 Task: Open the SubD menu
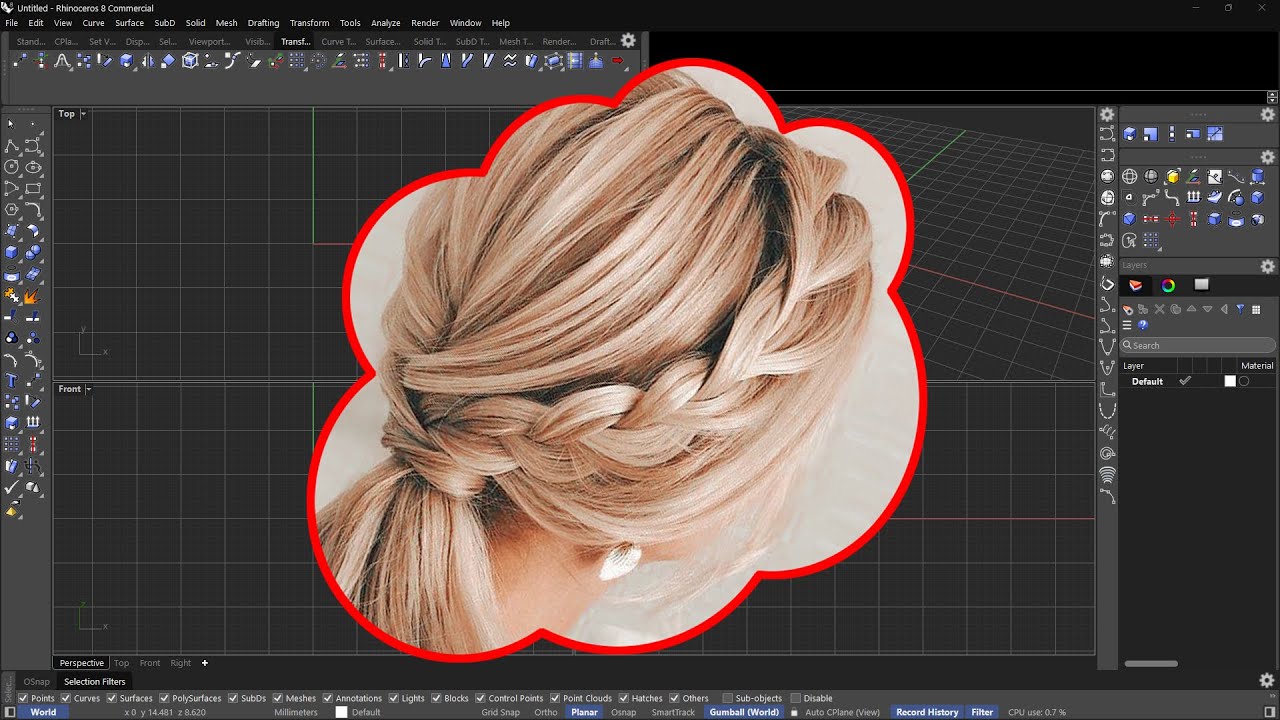click(164, 23)
